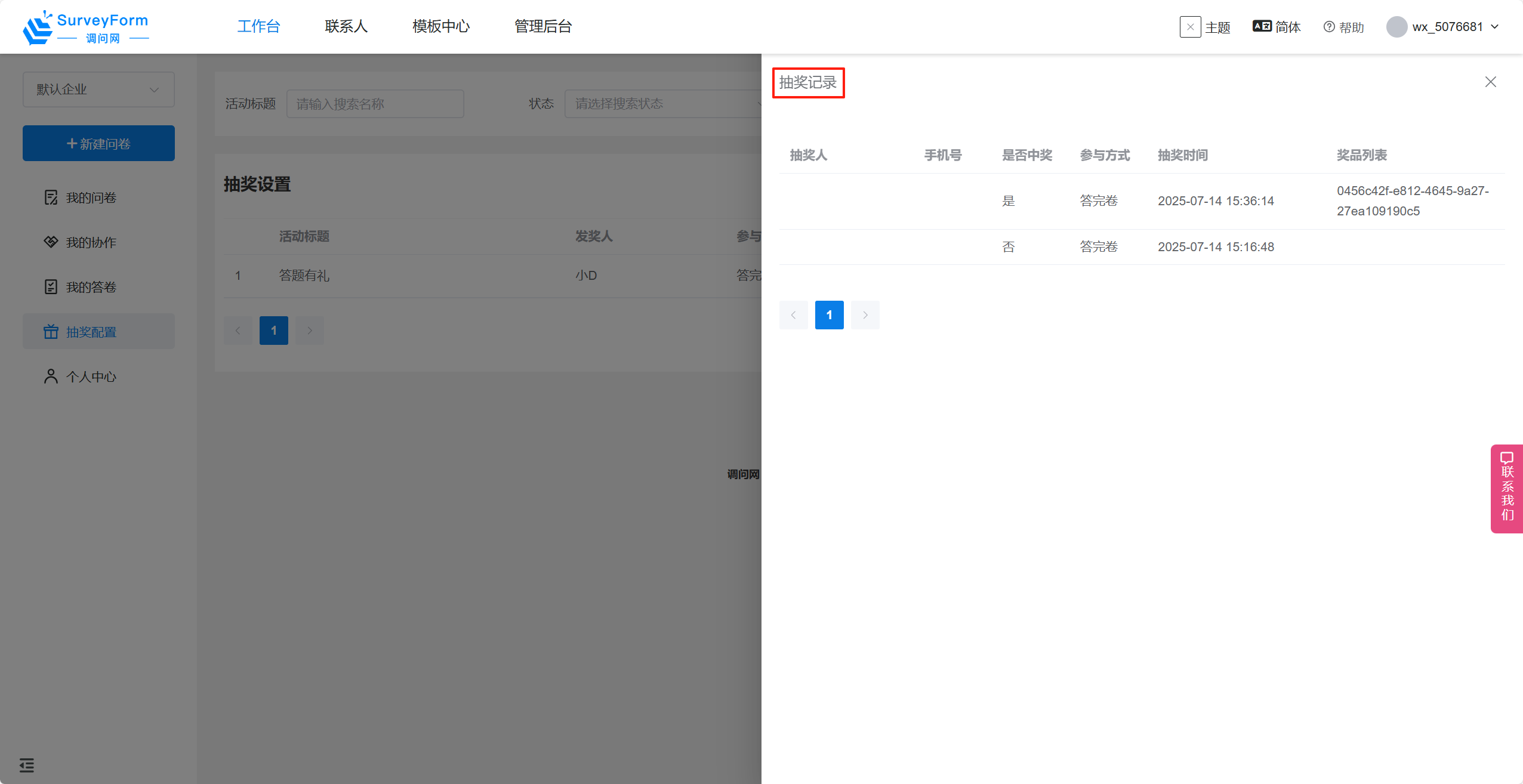Close the 抽奖记录 drawer panel
This screenshot has height=784, width=1523.
[1490, 82]
